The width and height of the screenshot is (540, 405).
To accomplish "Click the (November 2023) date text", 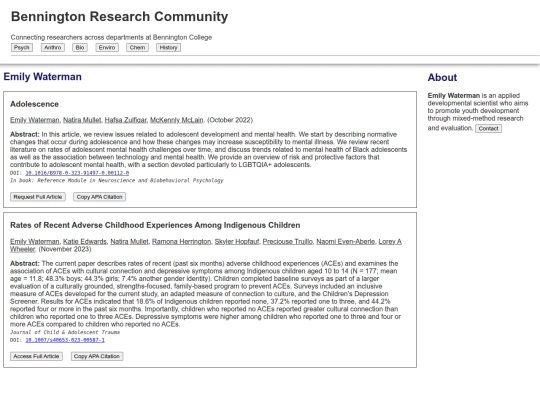I will point(65,249).
